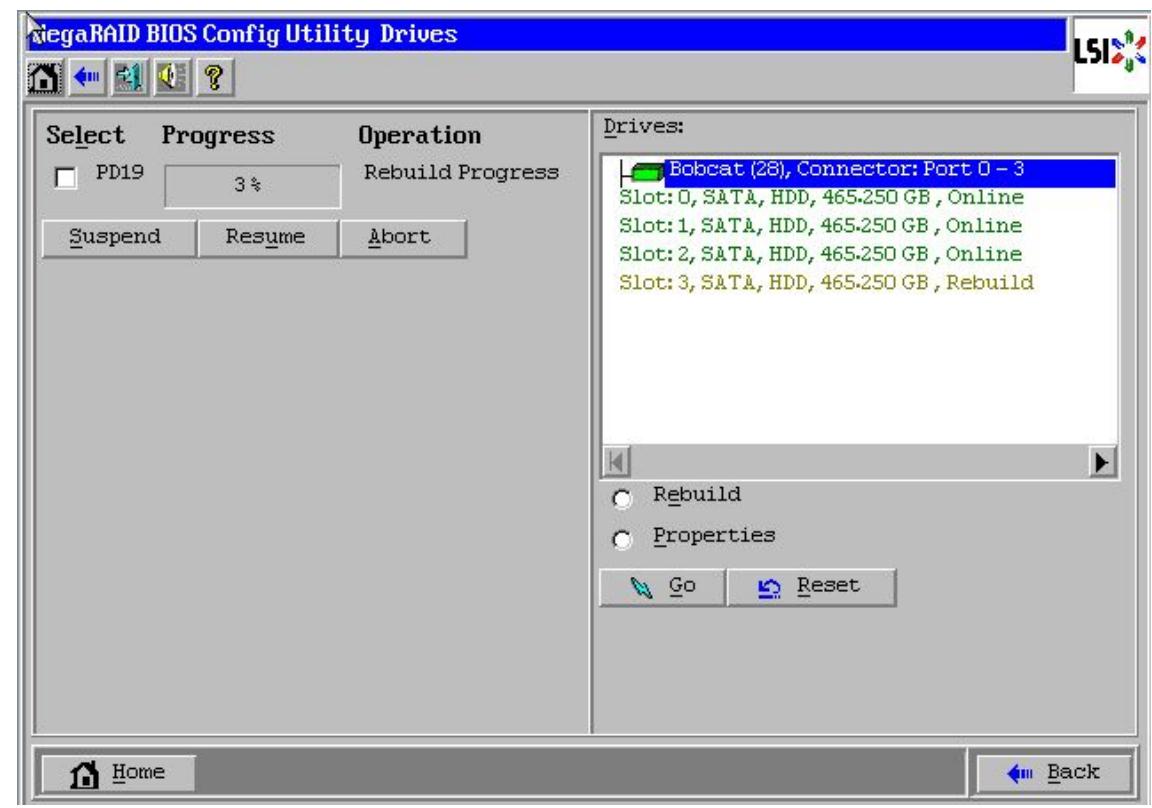Image resolution: width=1152 pixels, height=808 pixels.
Task: Click the blue back arrow toolbar icon
Action: 87,77
